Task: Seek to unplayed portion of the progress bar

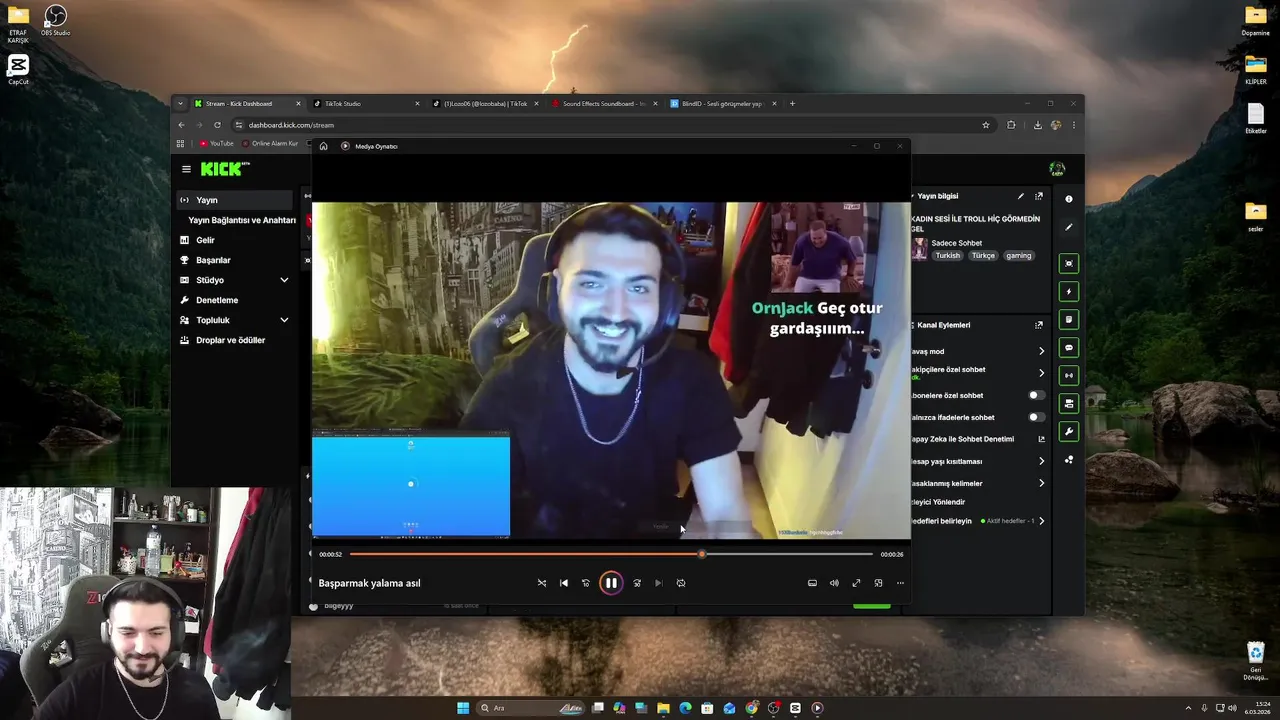Action: pos(789,554)
